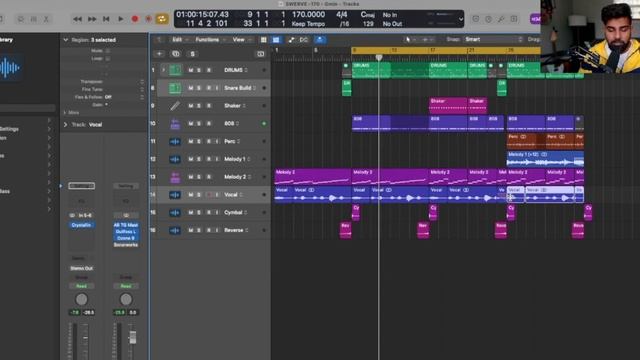The height and width of the screenshot is (360, 640).
Task: Record-enable the Vocal track
Action: coord(209,195)
